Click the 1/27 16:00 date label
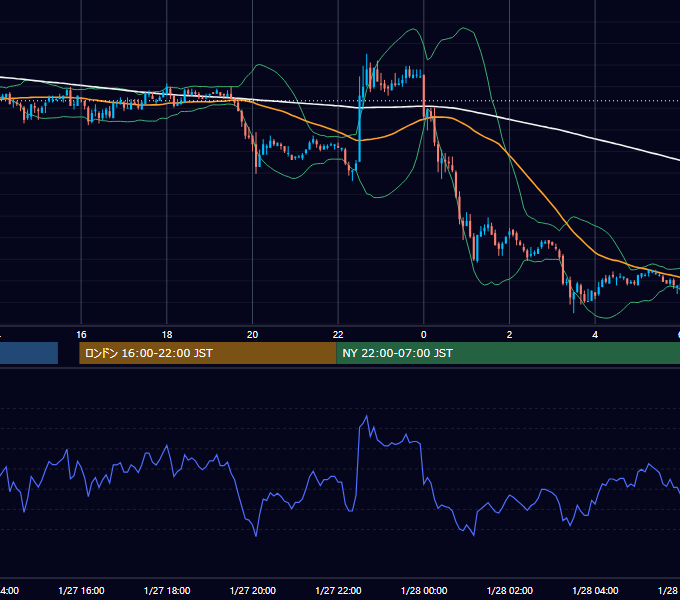The height and width of the screenshot is (600, 680). 81,590
